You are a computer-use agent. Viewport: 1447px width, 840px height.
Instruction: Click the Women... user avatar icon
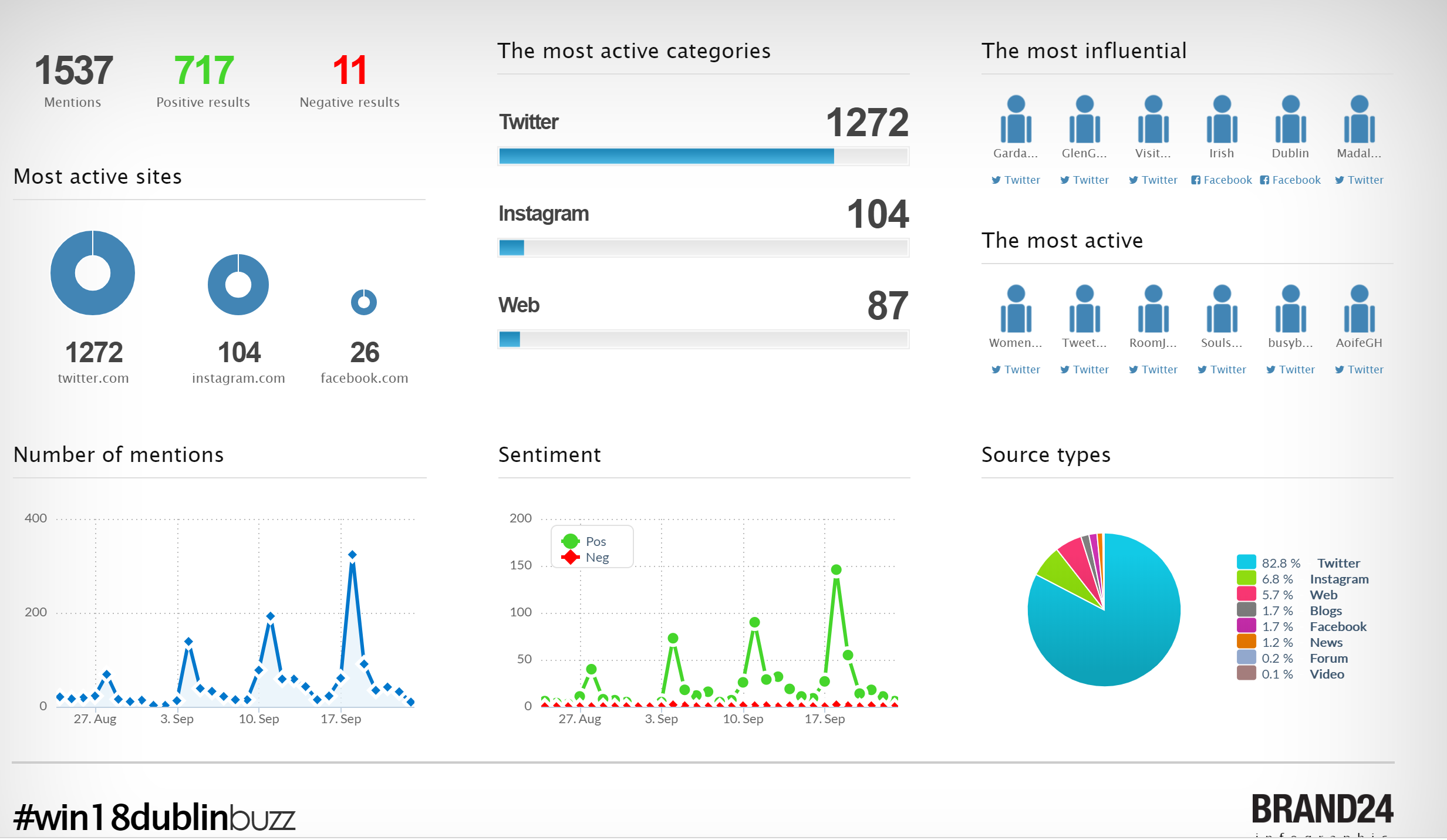pyautogui.click(x=1016, y=309)
